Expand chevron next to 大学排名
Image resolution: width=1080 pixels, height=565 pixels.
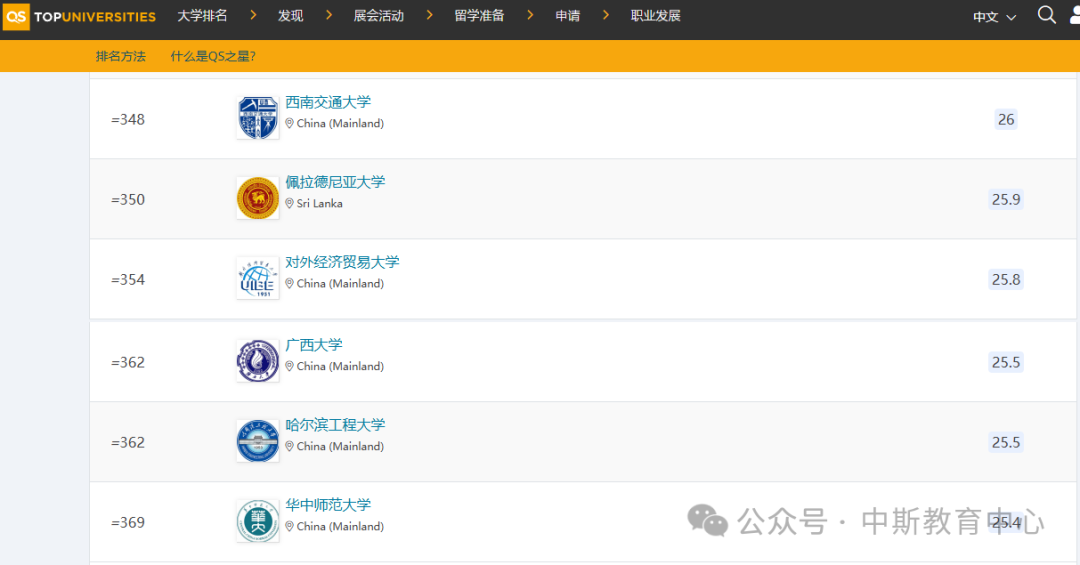pyautogui.click(x=253, y=14)
